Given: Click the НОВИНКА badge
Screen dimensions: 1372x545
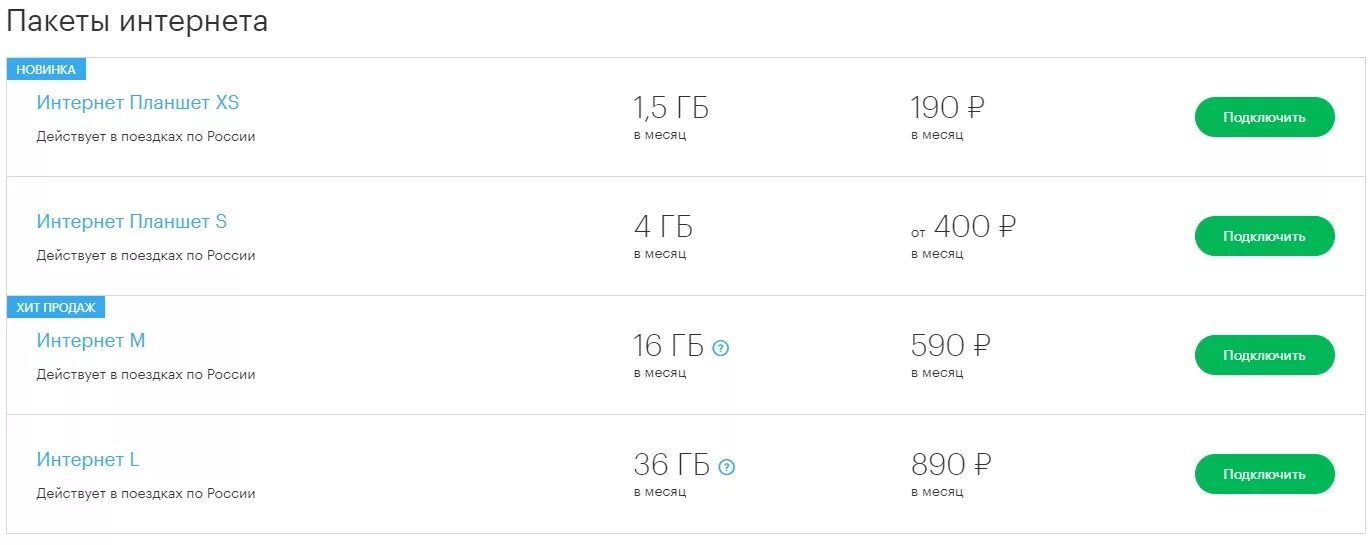Looking at the screenshot, I should coord(46,69).
